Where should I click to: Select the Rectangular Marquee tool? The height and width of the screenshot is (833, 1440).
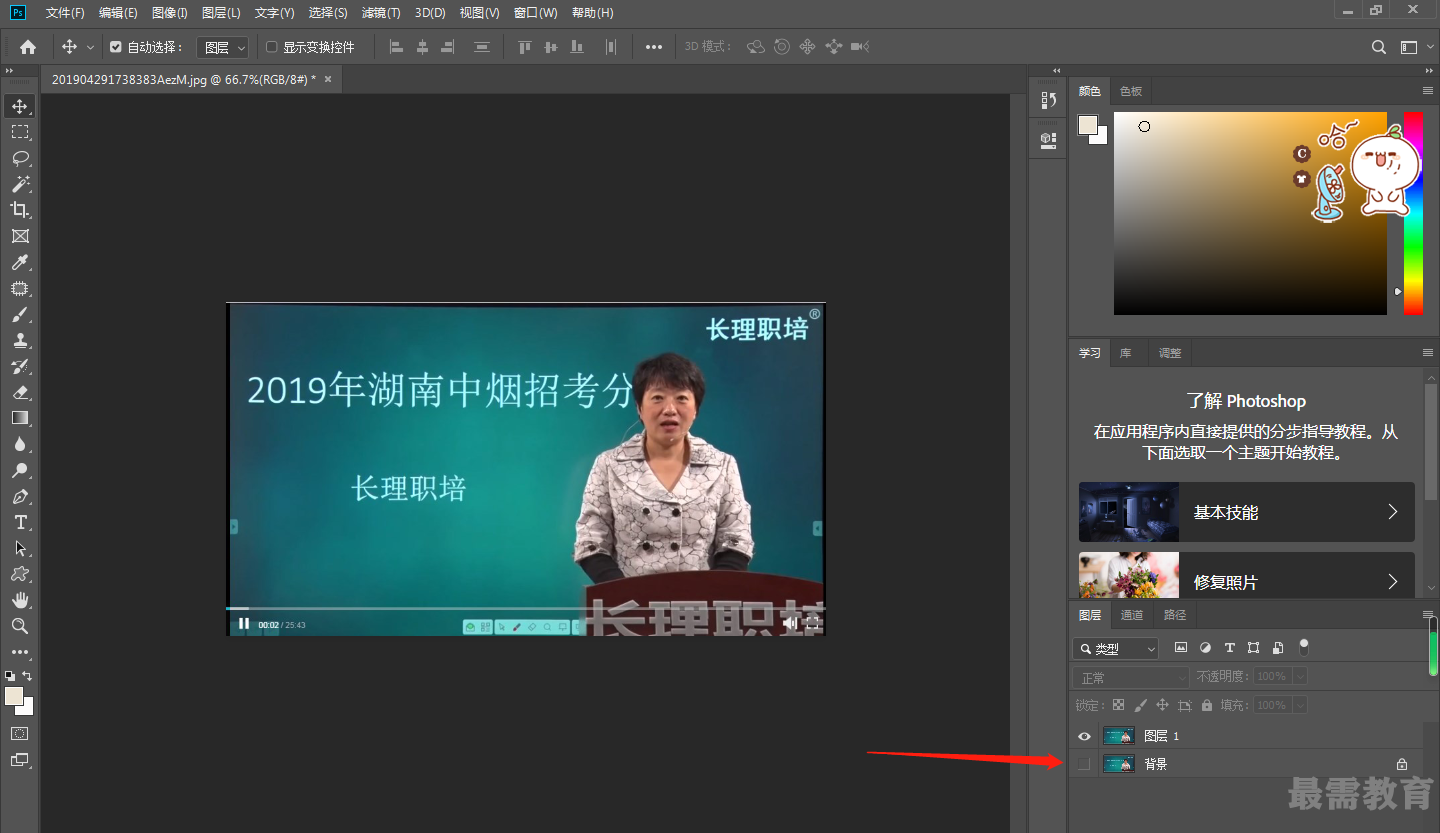coord(20,132)
